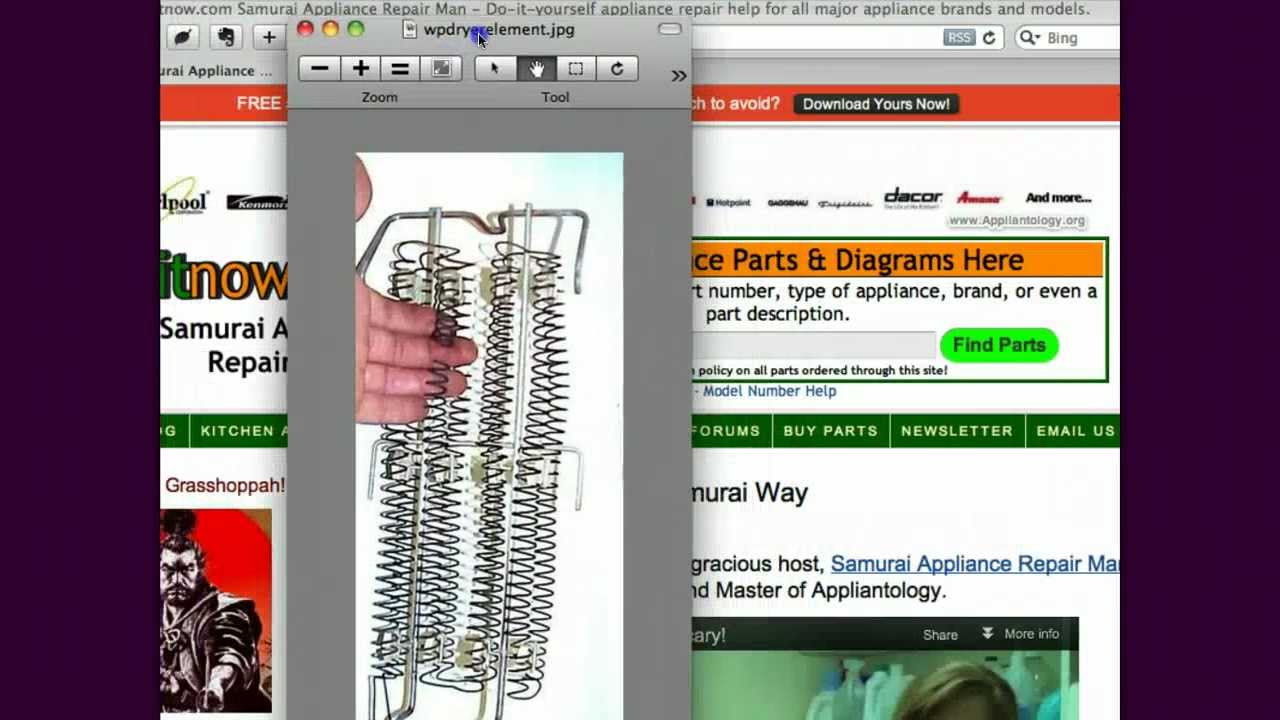
Task: Click the zoom to fit button
Action: pos(441,69)
